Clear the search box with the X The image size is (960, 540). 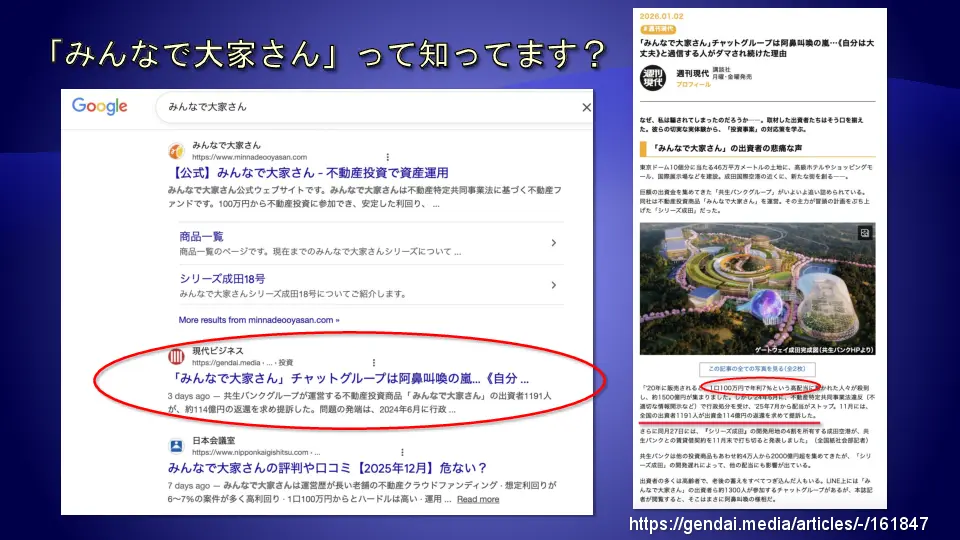[x=586, y=107]
